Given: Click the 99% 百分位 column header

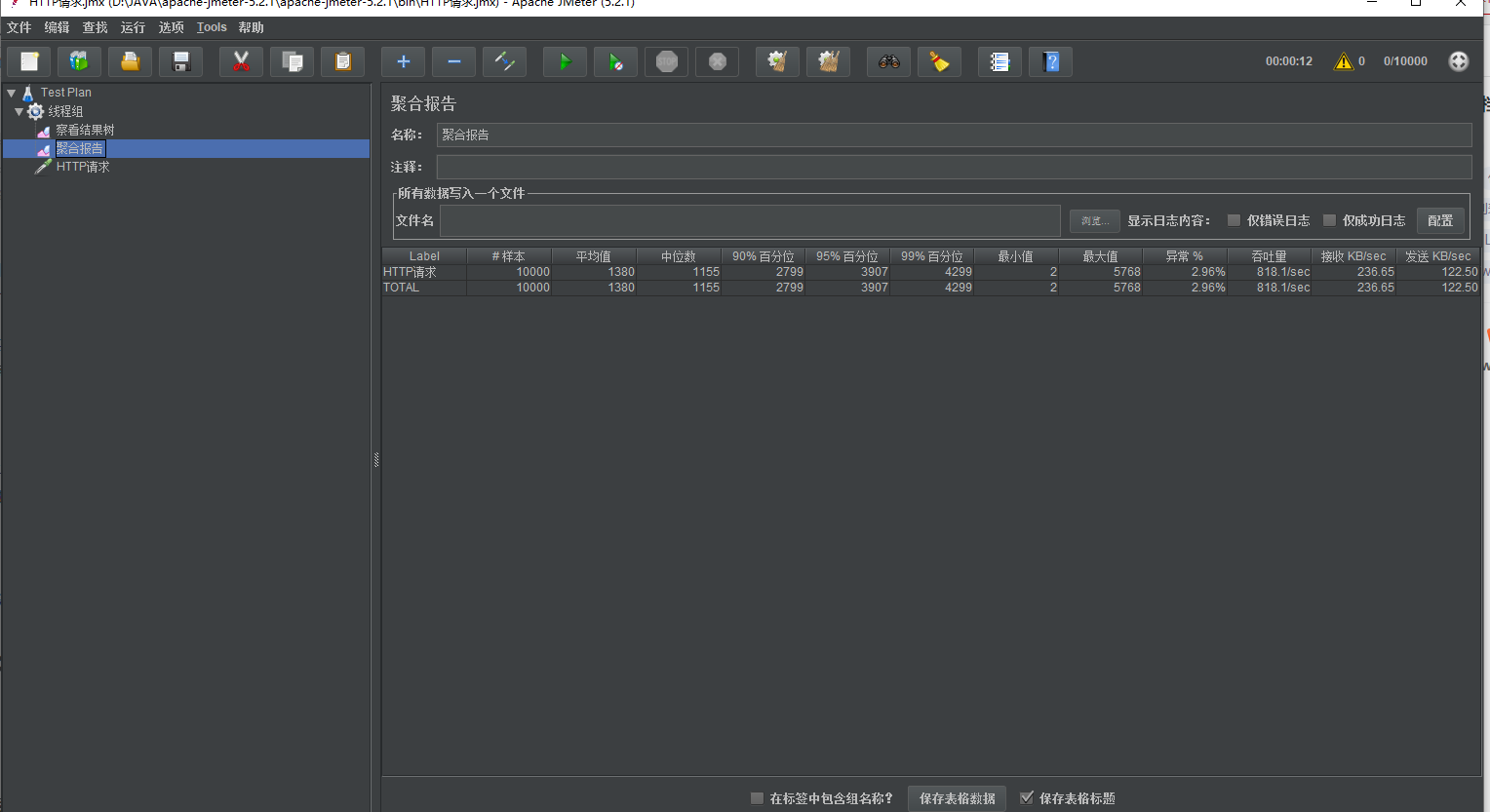Looking at the screenshot, I should pos(932,256).
